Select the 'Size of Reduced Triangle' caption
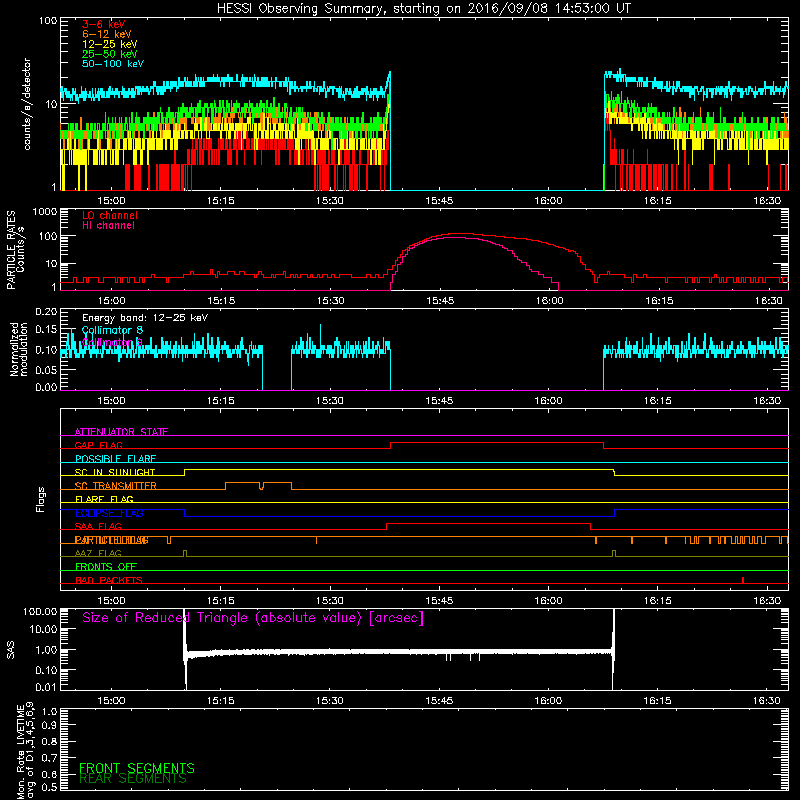 point(253,618)
